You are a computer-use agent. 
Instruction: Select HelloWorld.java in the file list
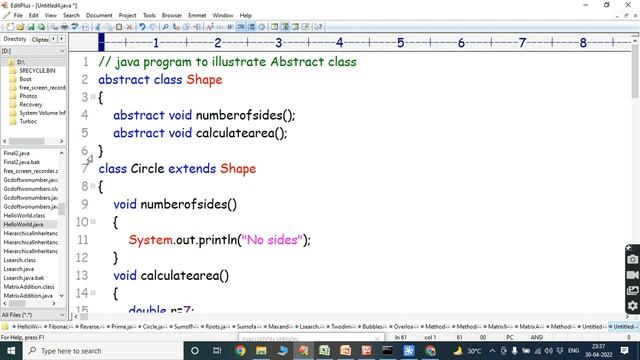click(x=23, y=224)
